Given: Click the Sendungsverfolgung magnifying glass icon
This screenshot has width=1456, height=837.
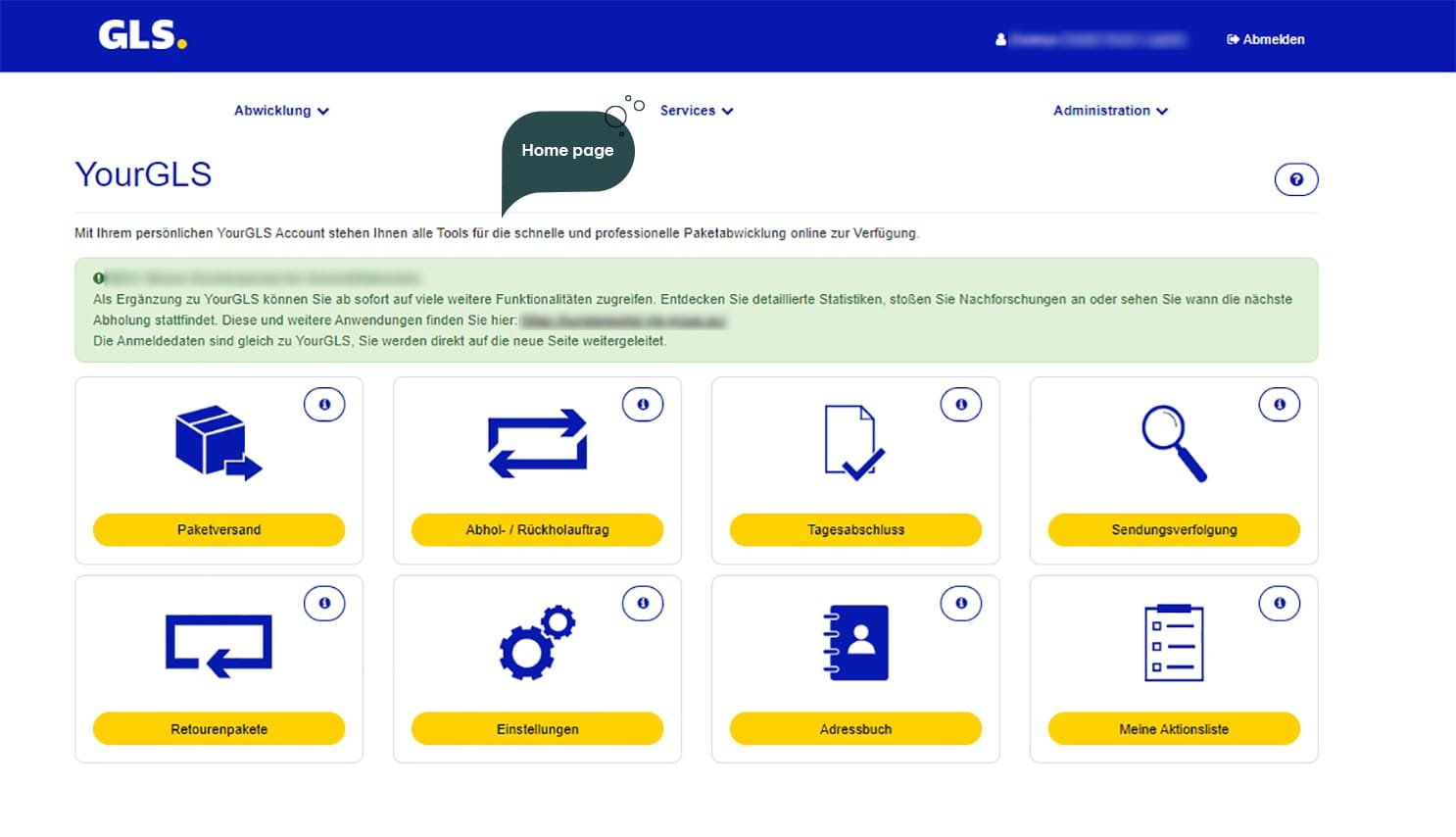Looking at the screenshot, I should click(1173, 443).
